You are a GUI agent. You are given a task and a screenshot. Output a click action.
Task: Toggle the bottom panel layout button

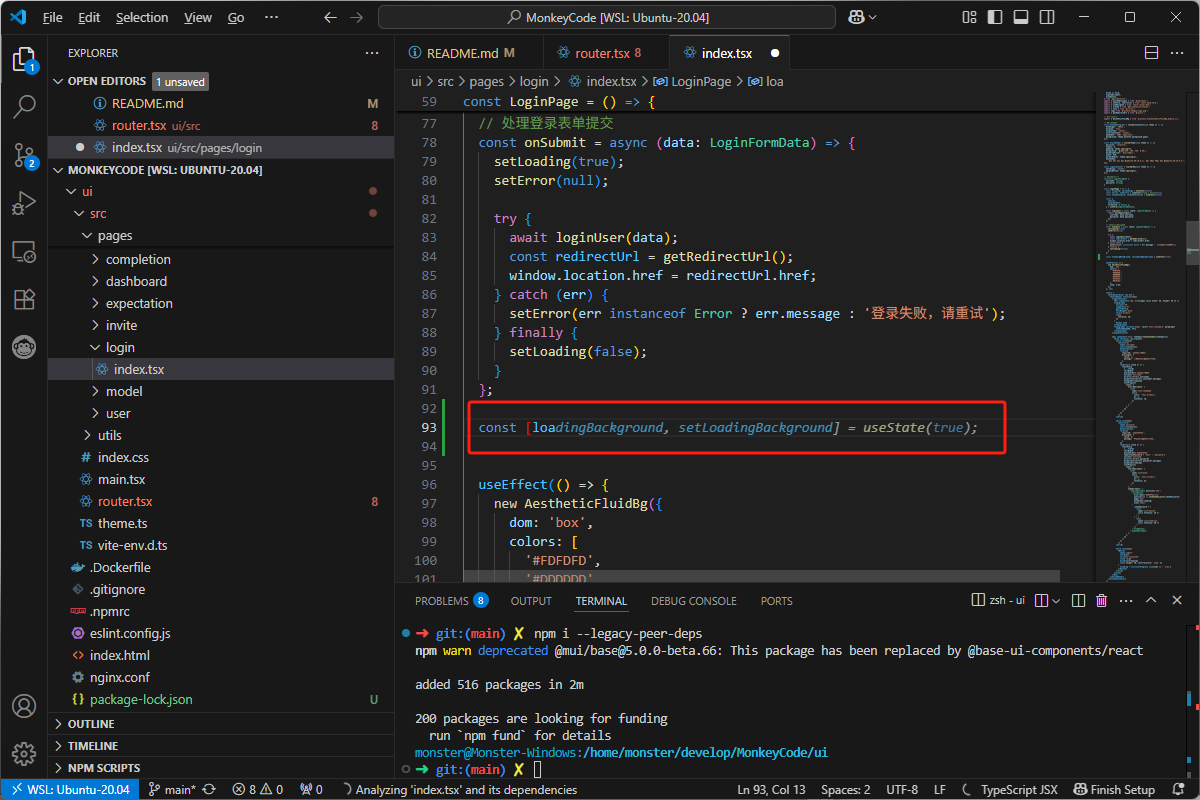tap(1020, 17)
